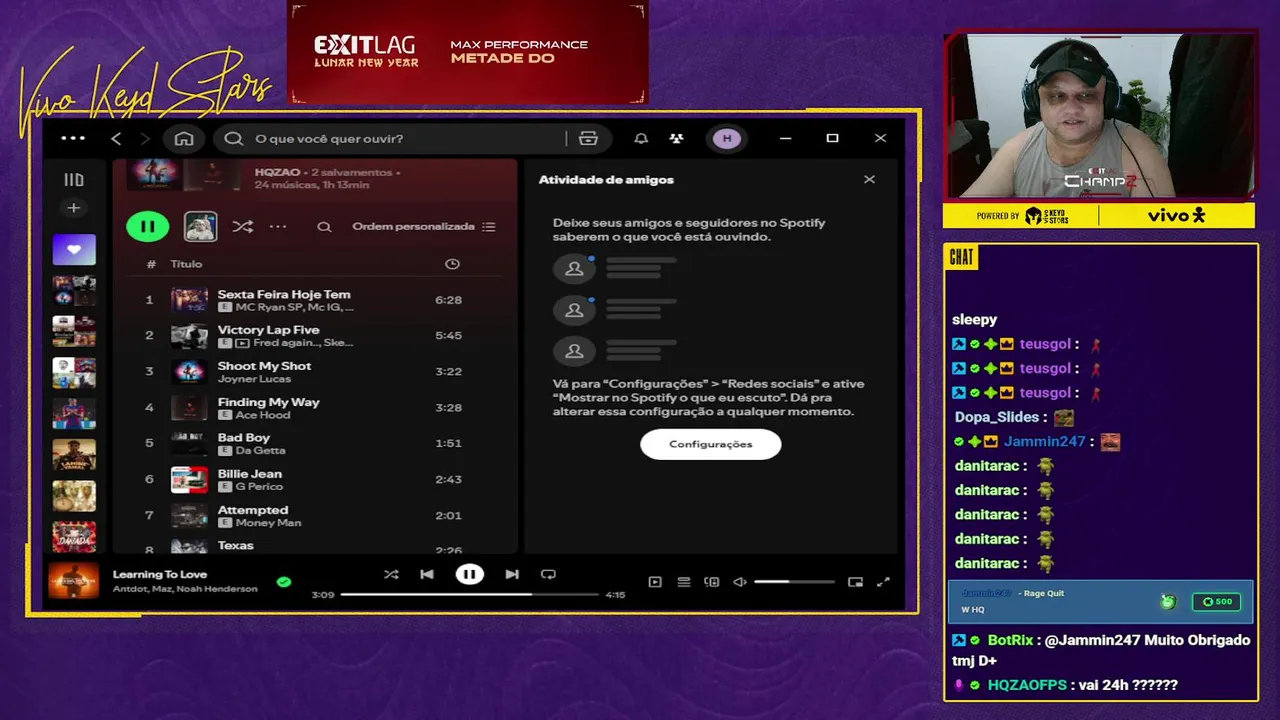Click the 500 channel points button in chat
1280x720 pixels.
coord(1217,601)
